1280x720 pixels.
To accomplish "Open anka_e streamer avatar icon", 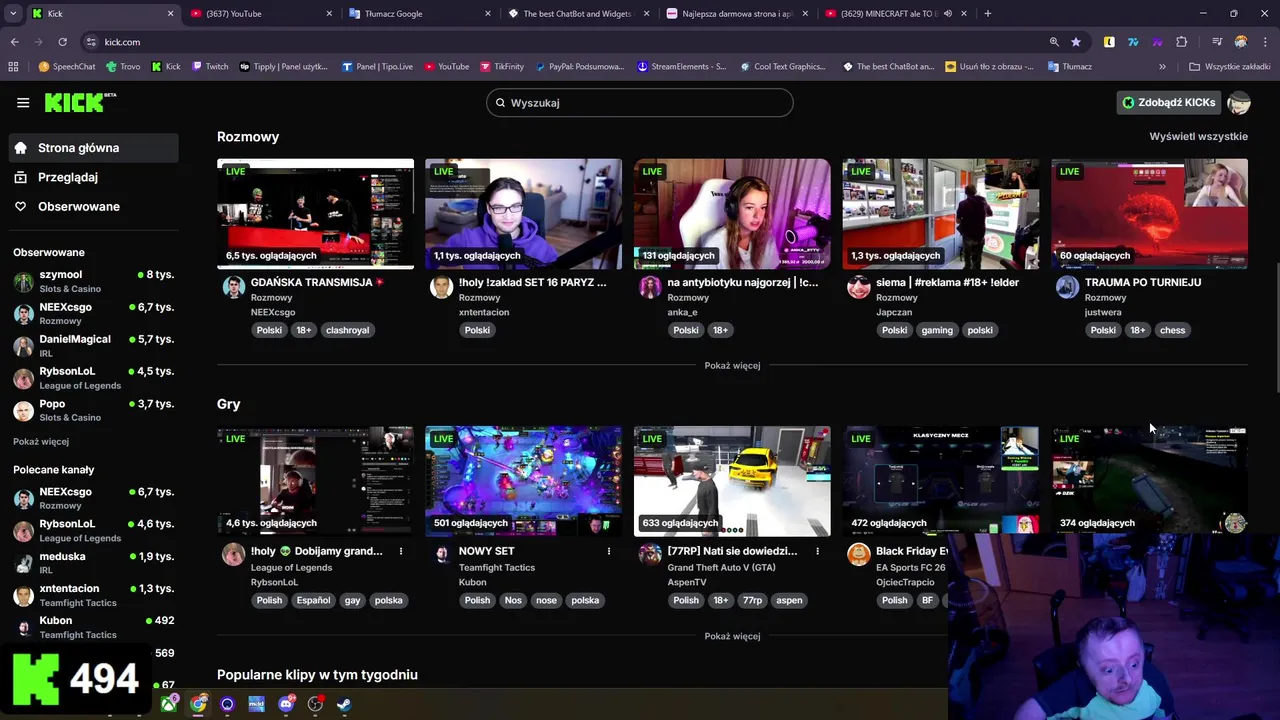I will click(650, 288).
